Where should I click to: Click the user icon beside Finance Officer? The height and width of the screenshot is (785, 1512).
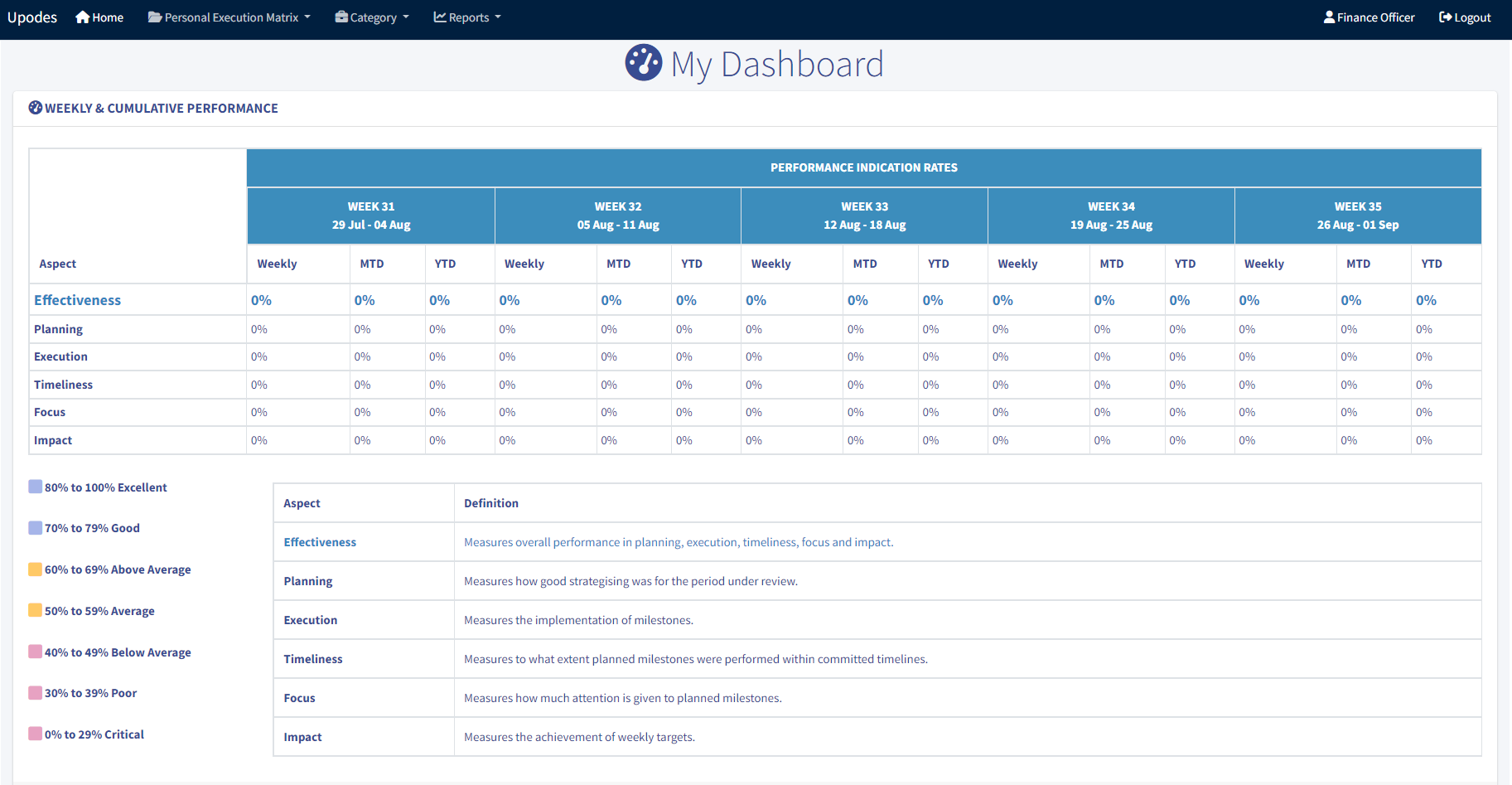1329,17
